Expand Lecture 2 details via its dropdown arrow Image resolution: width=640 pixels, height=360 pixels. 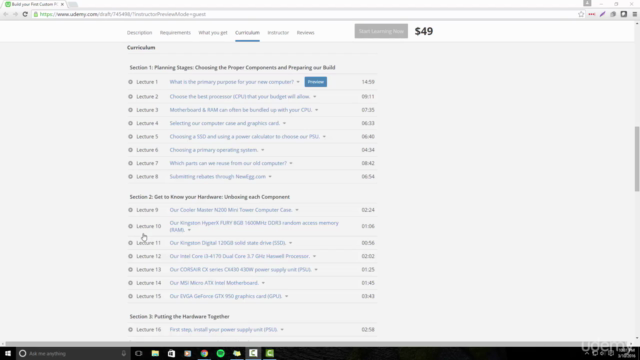click(x=315, y=97)
